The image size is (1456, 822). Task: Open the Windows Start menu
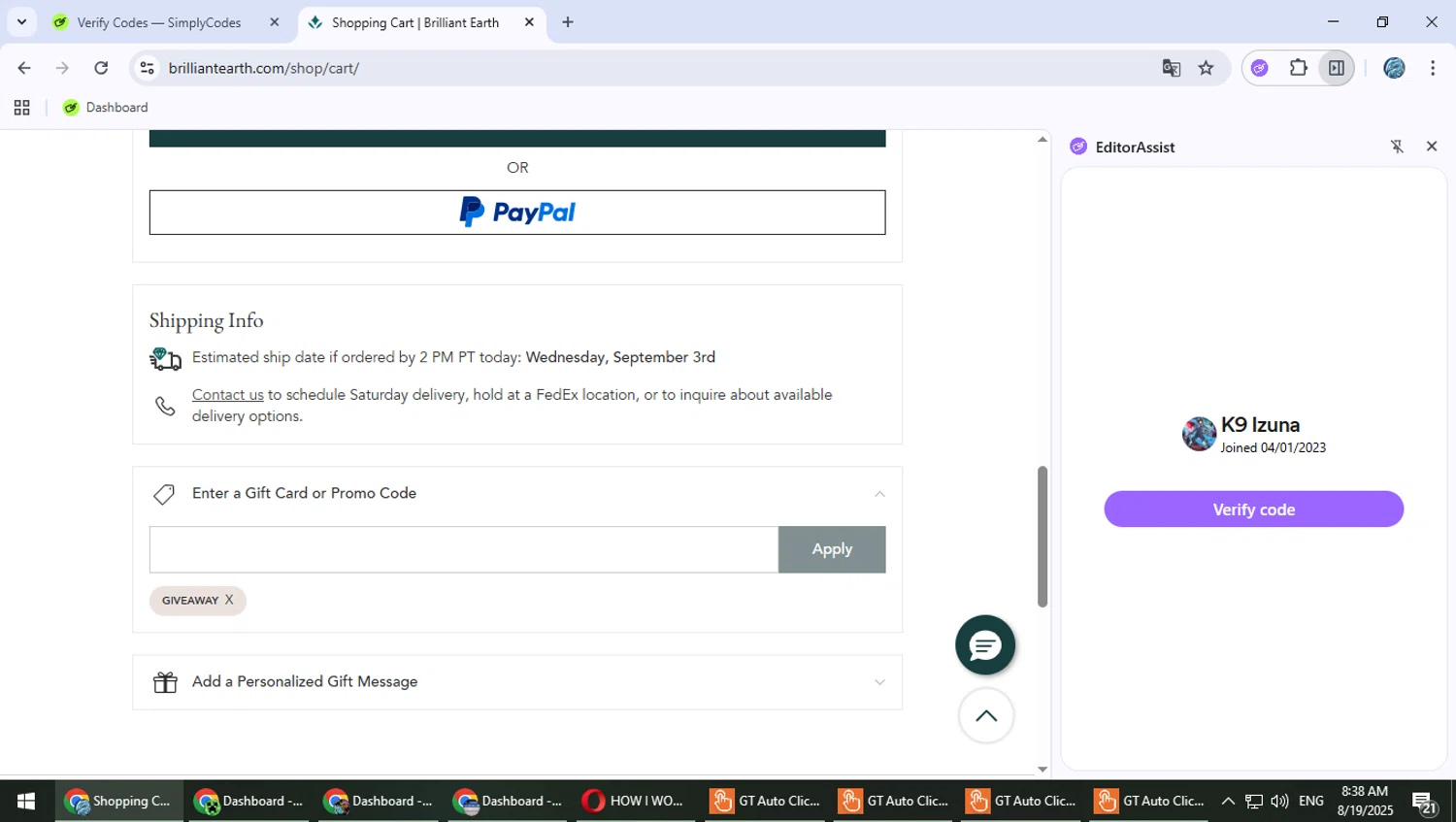click(x=26, y=802)
